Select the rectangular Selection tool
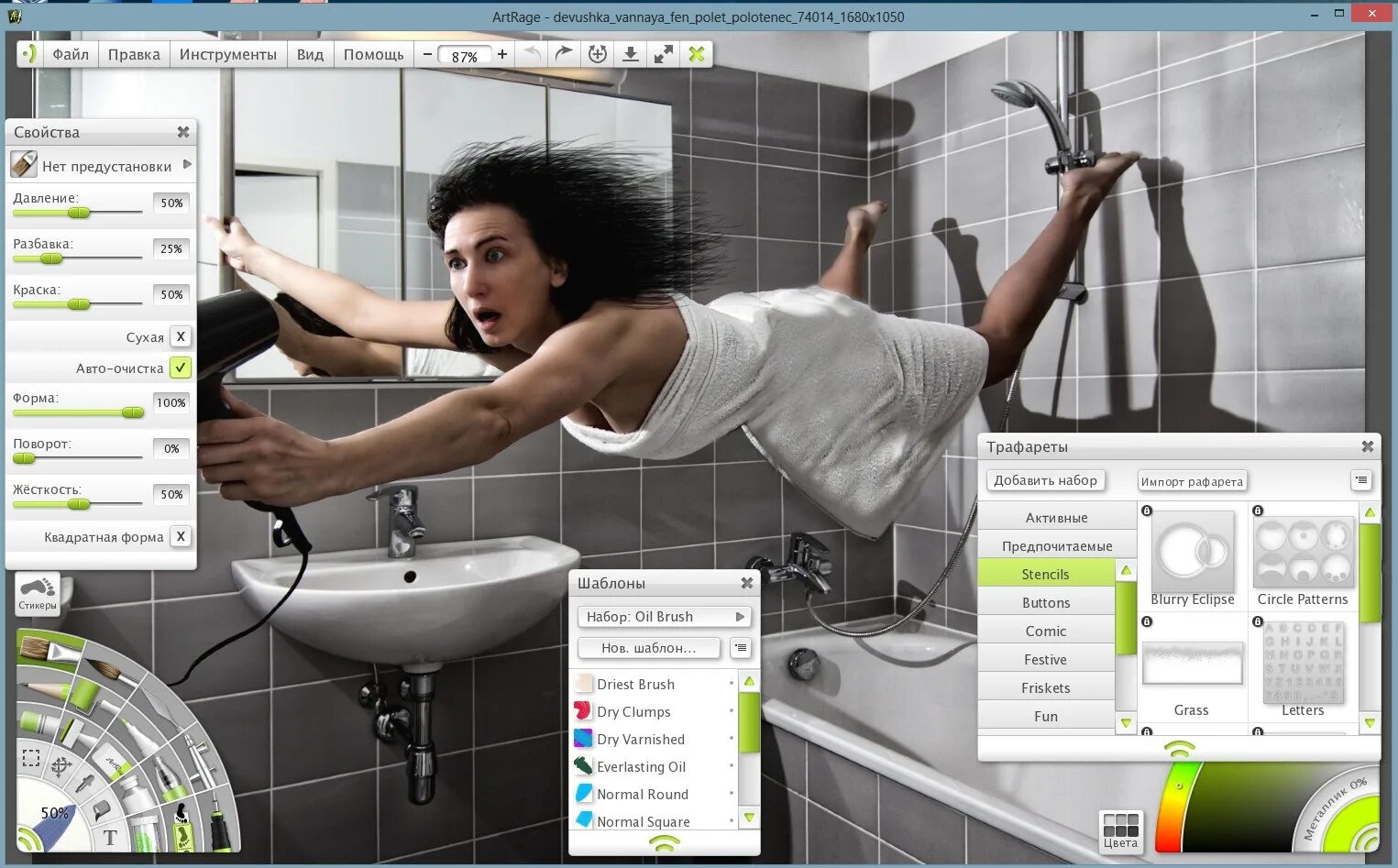The image size is (1398, 868). [x=31, y=758]
